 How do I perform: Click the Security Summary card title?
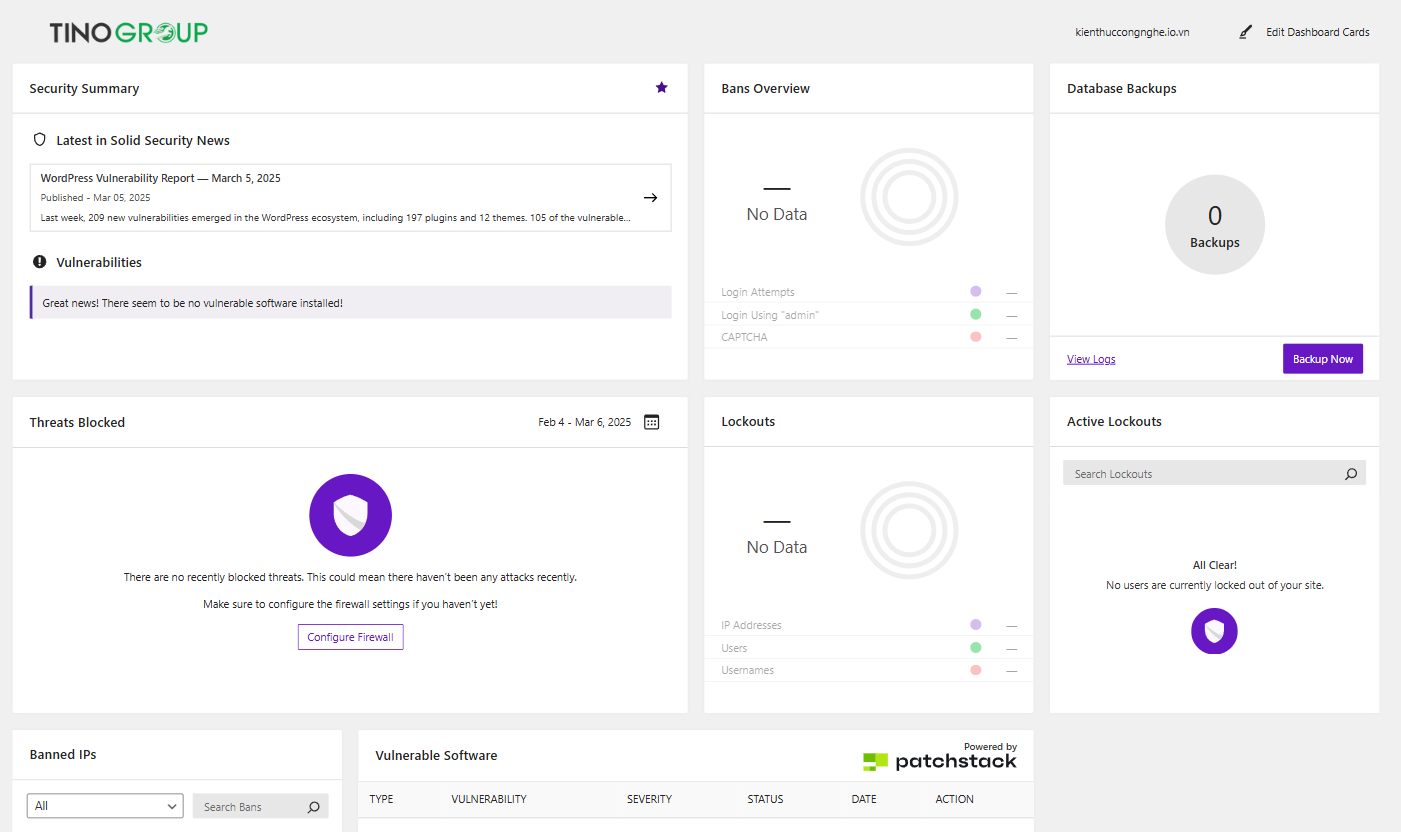pyautogui.click(x=84, y=88)
